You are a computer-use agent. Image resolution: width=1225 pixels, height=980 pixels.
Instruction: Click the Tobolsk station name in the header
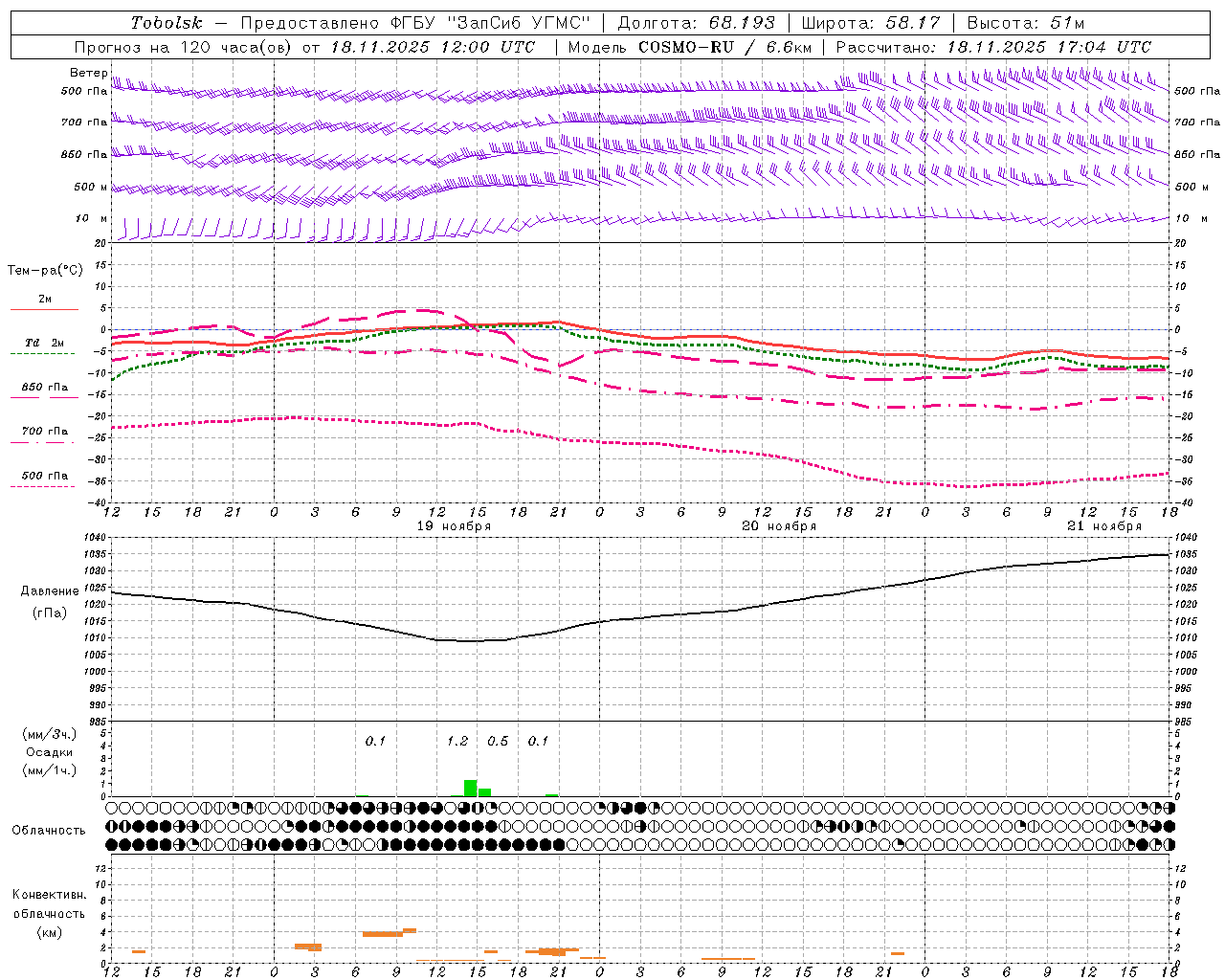click(x=167, y=23)
